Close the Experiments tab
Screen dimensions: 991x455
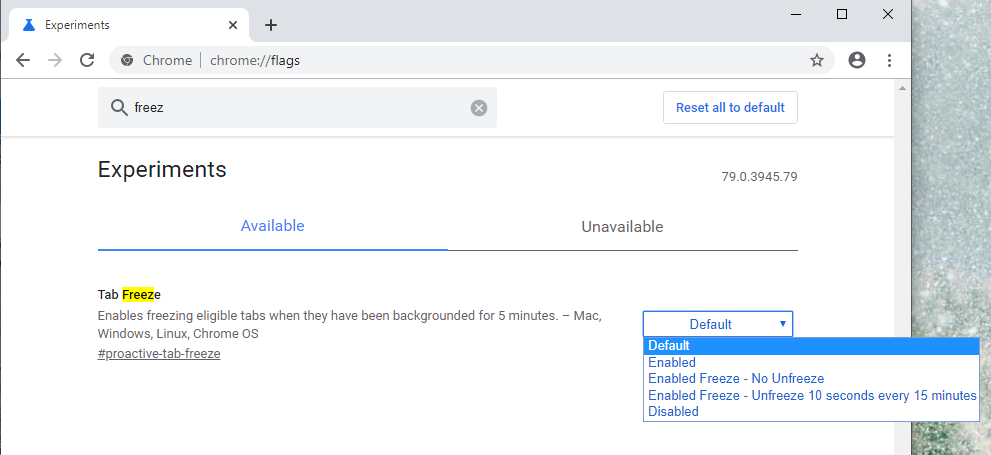[233, 25]
